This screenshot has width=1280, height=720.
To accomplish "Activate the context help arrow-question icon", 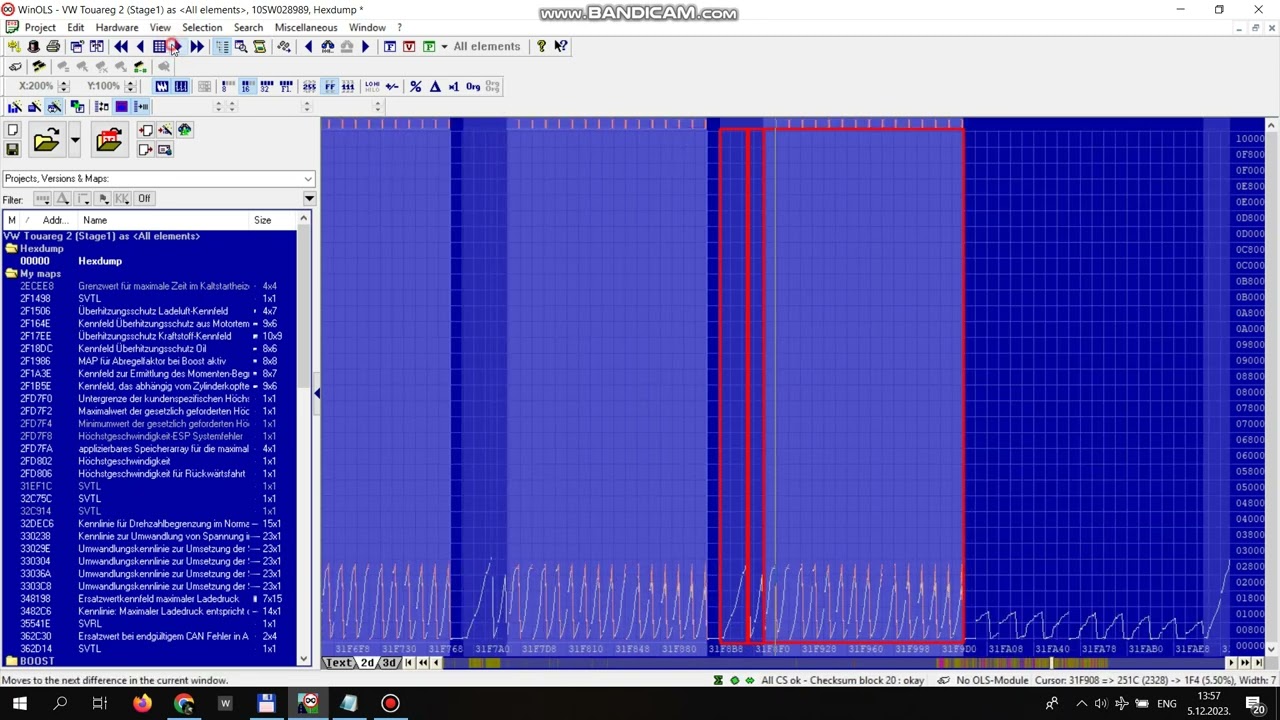I will (561, 47).
